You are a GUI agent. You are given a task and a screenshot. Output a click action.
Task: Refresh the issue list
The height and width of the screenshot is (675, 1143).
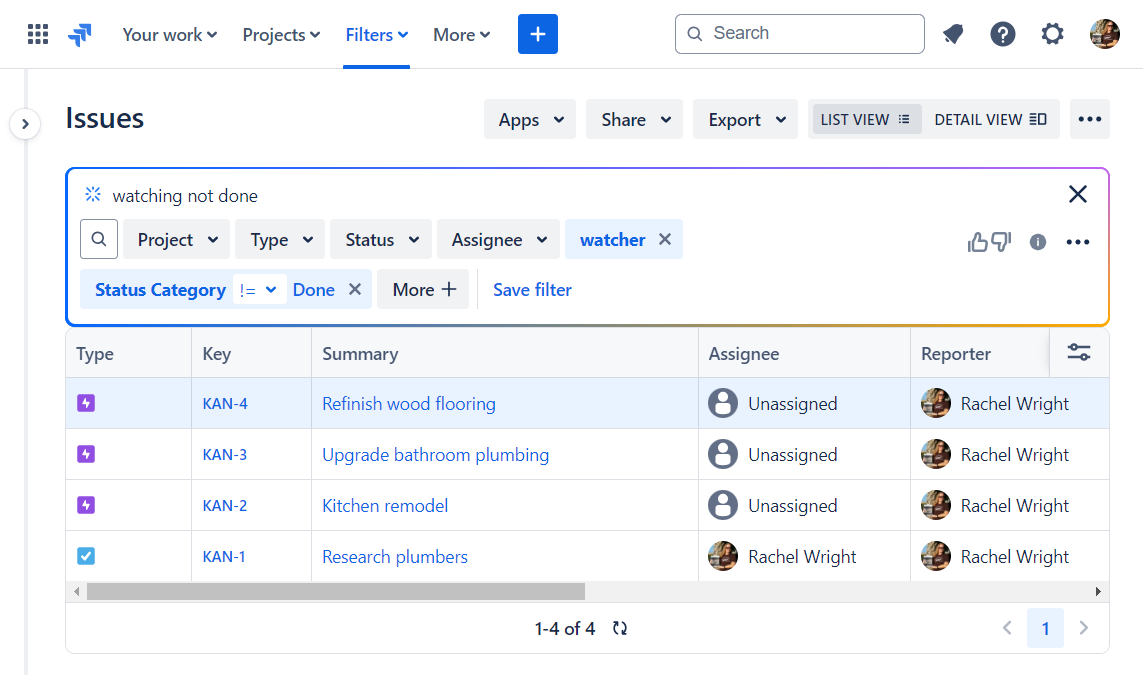click(x=619, y=628)
